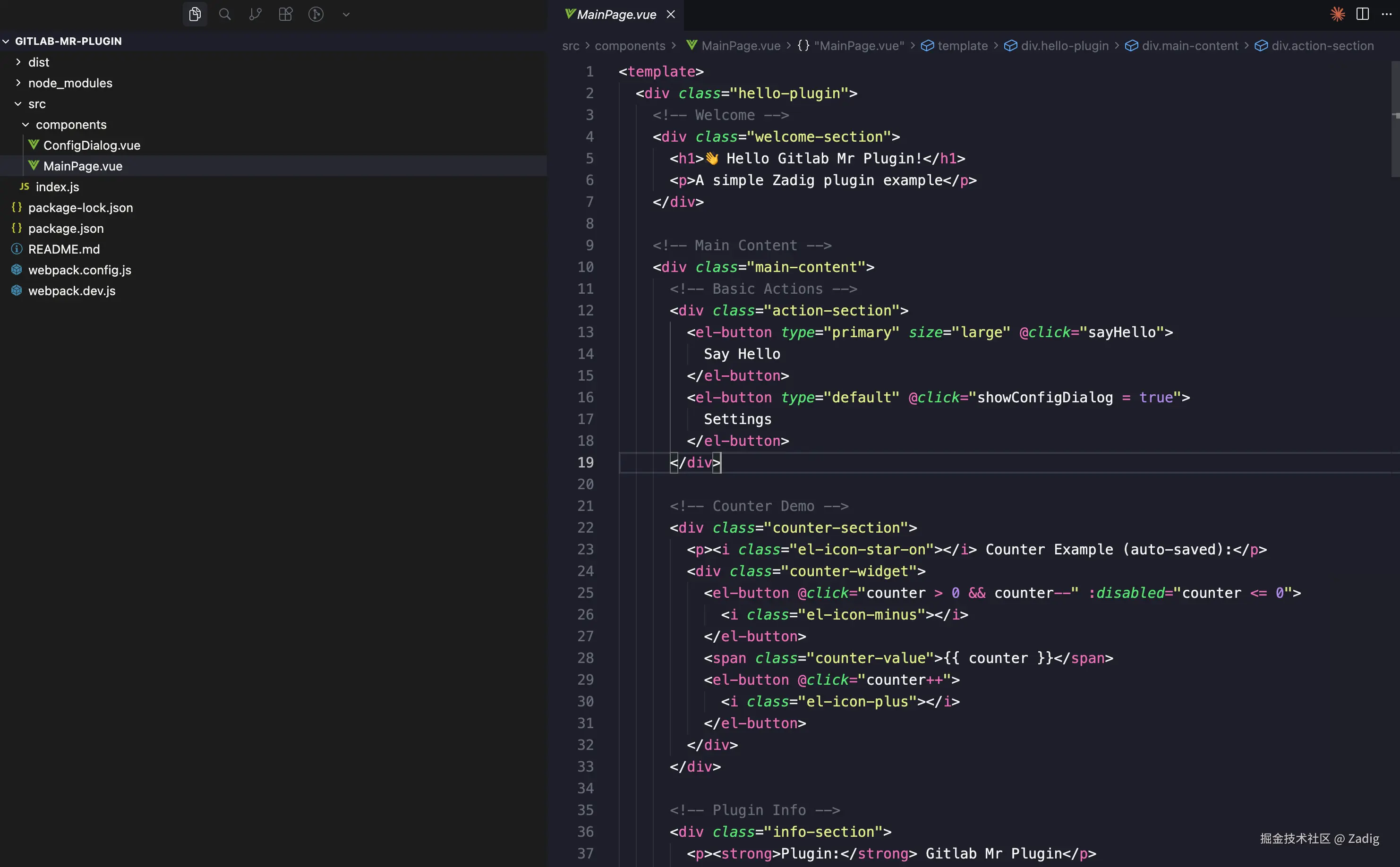
Task: Open the Extensions panel
Action: (x=286, y=14)
